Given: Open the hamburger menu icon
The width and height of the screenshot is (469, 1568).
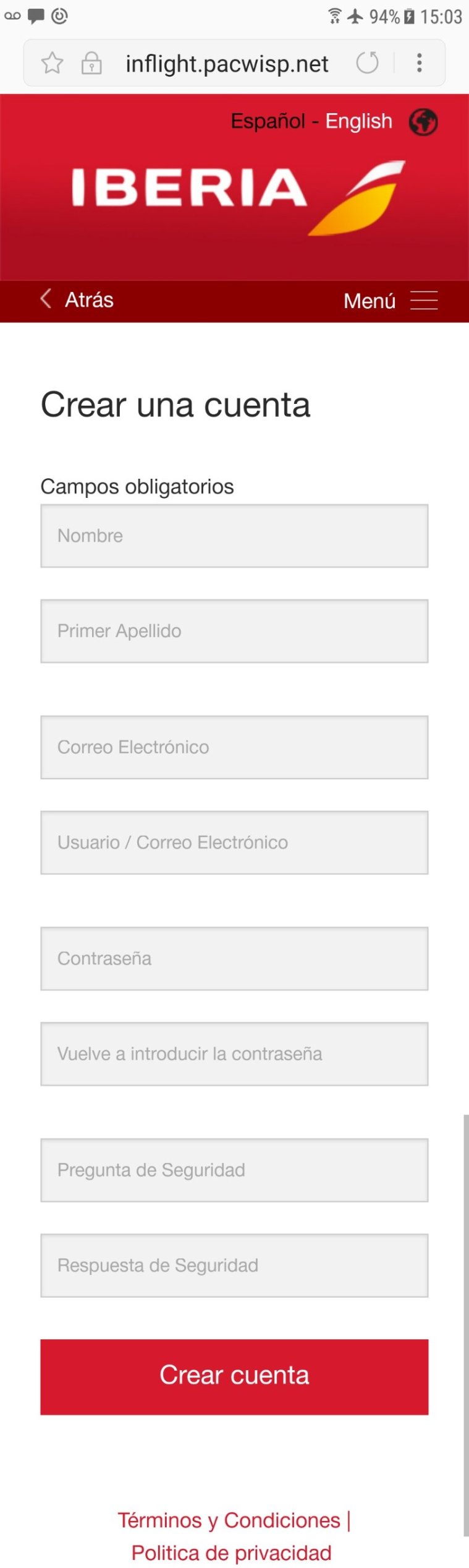Looking at the screenshot, I should coord(424,301).
